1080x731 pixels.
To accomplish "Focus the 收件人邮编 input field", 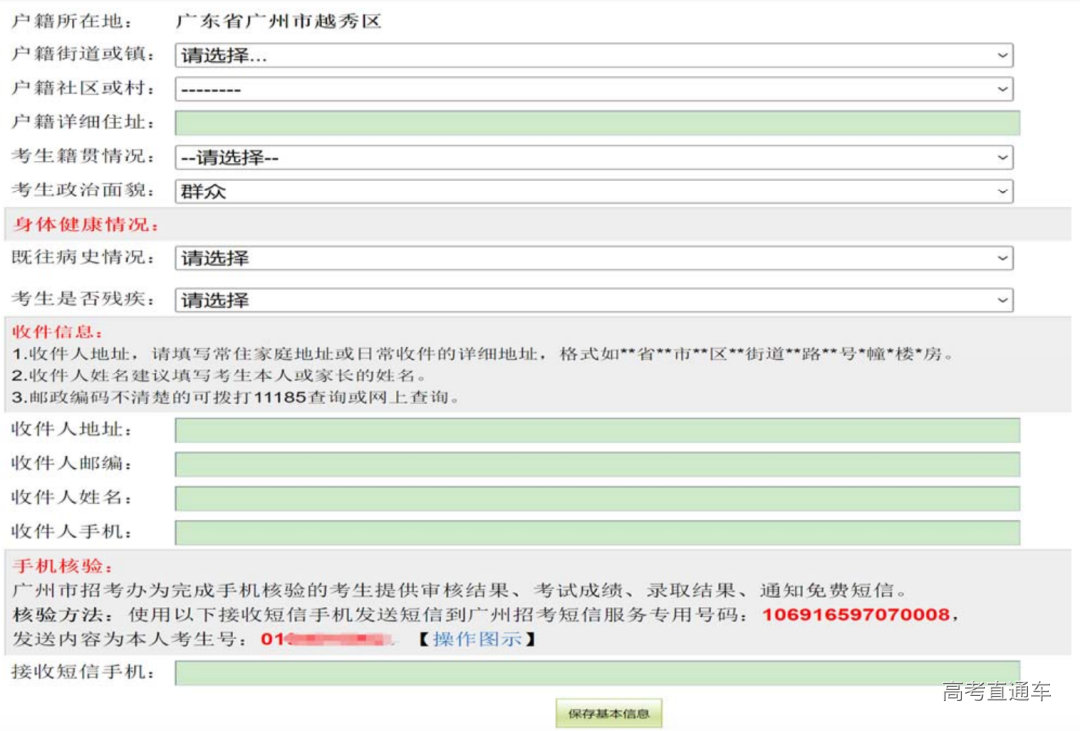I will coord(597,464).
